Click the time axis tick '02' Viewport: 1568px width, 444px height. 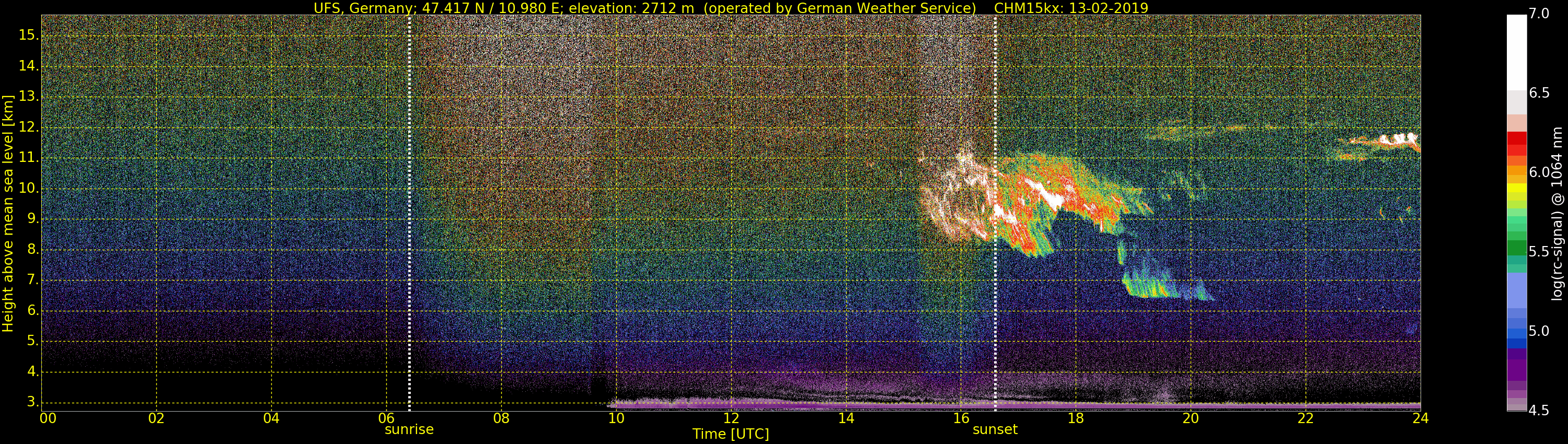pyautogui.click(x=156, y=418)
